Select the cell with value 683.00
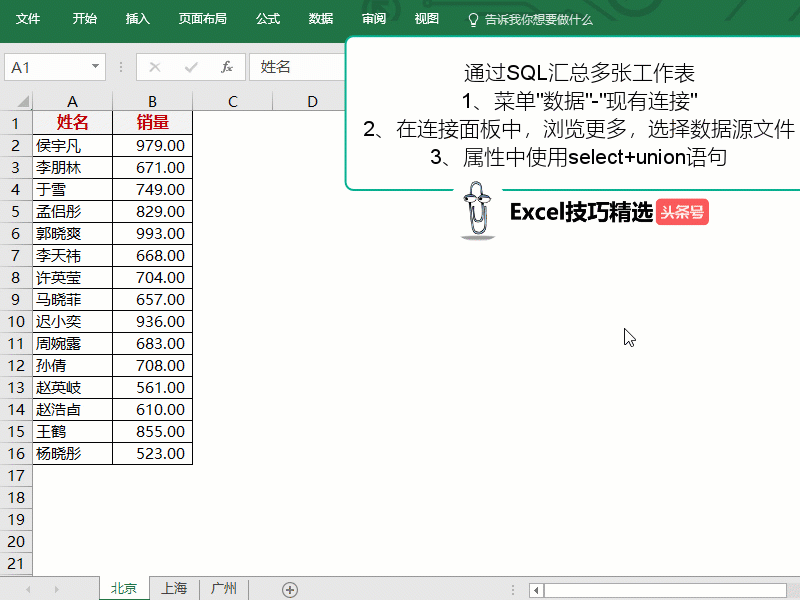 coord(153,343)
